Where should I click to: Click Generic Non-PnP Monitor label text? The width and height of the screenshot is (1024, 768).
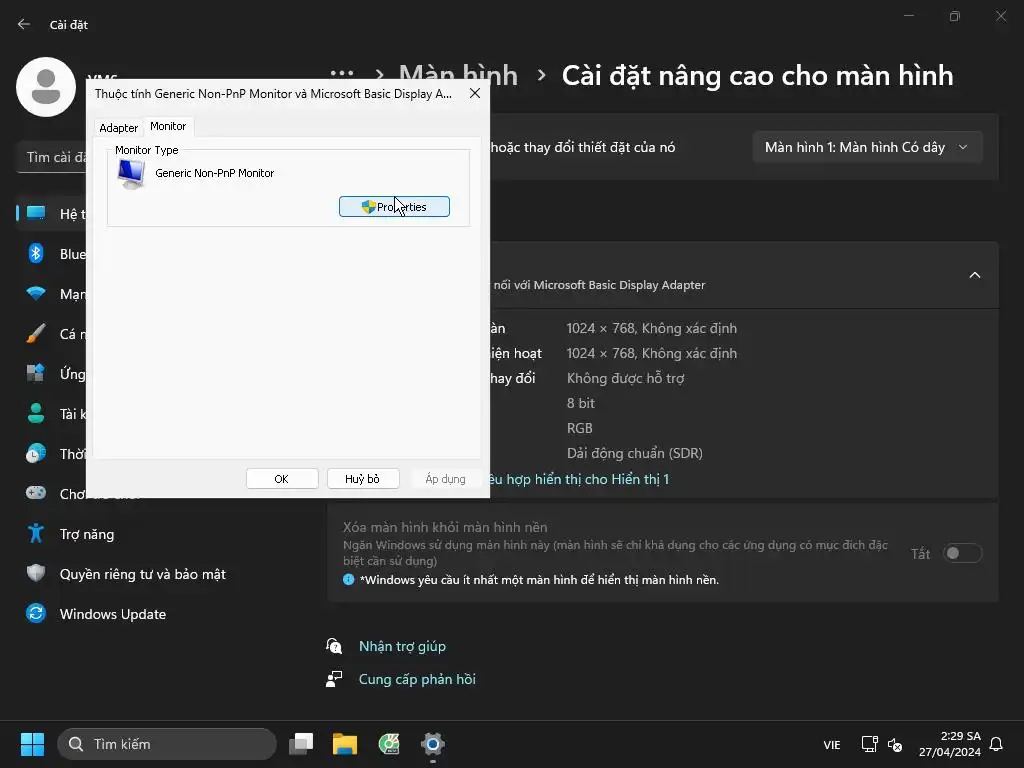click(214, 173)
